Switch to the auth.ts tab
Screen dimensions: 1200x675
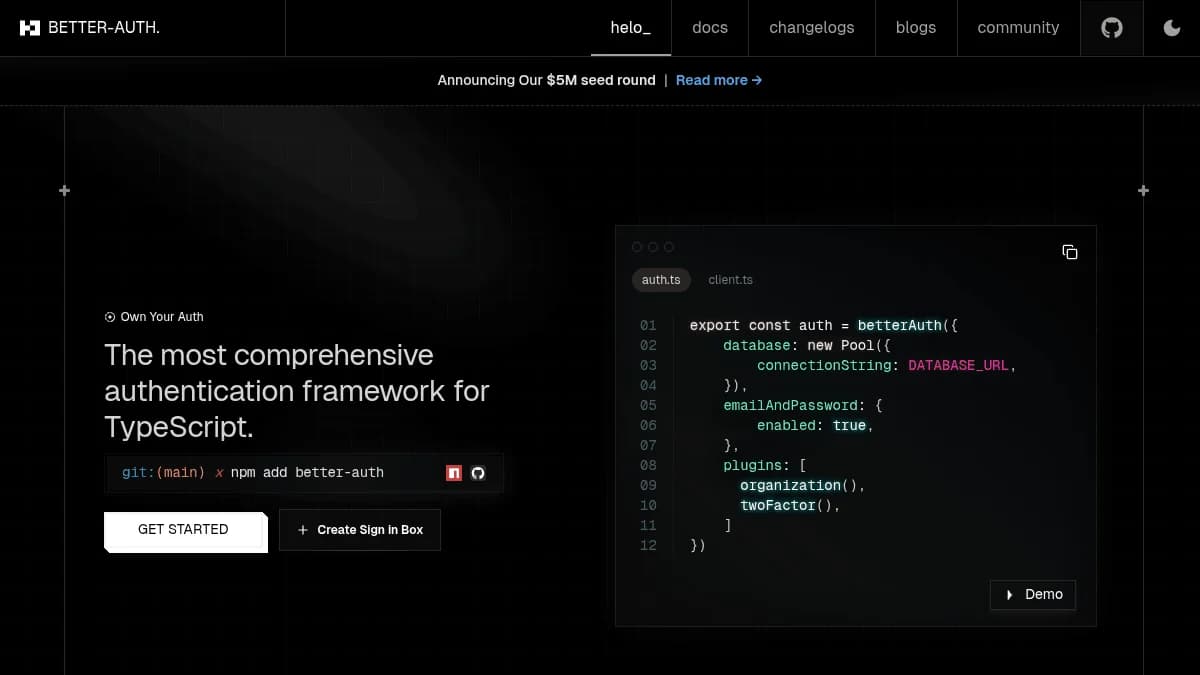[x=661, y=280]
